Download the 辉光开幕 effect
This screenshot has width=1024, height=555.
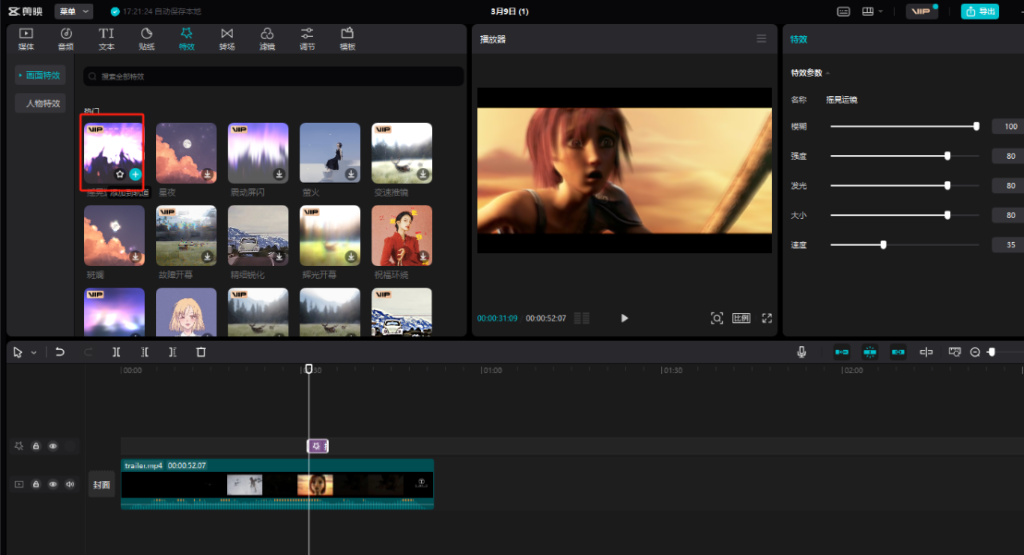[x=351, y=257]
